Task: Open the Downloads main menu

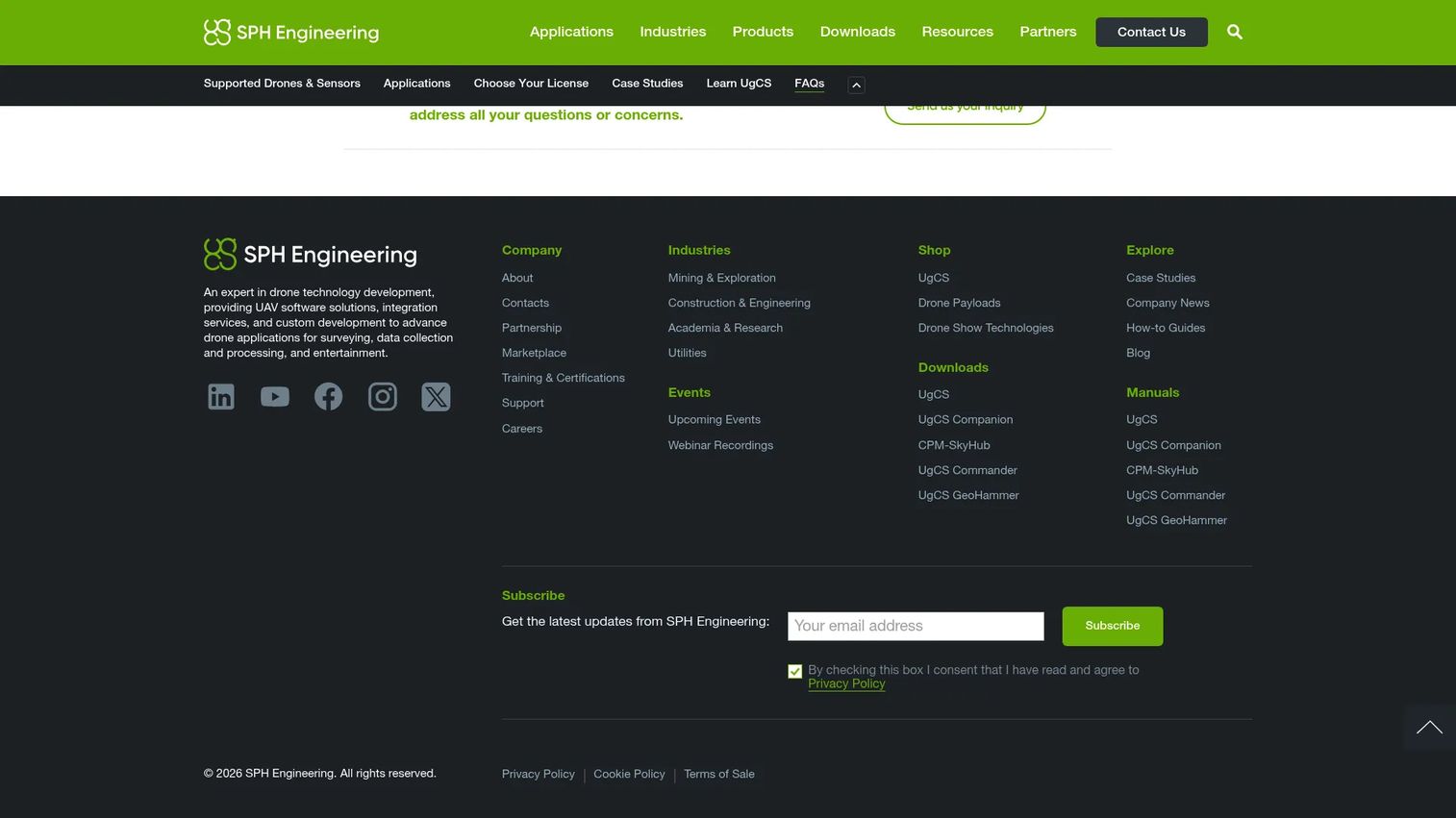Action: click(x=858, y=32)
